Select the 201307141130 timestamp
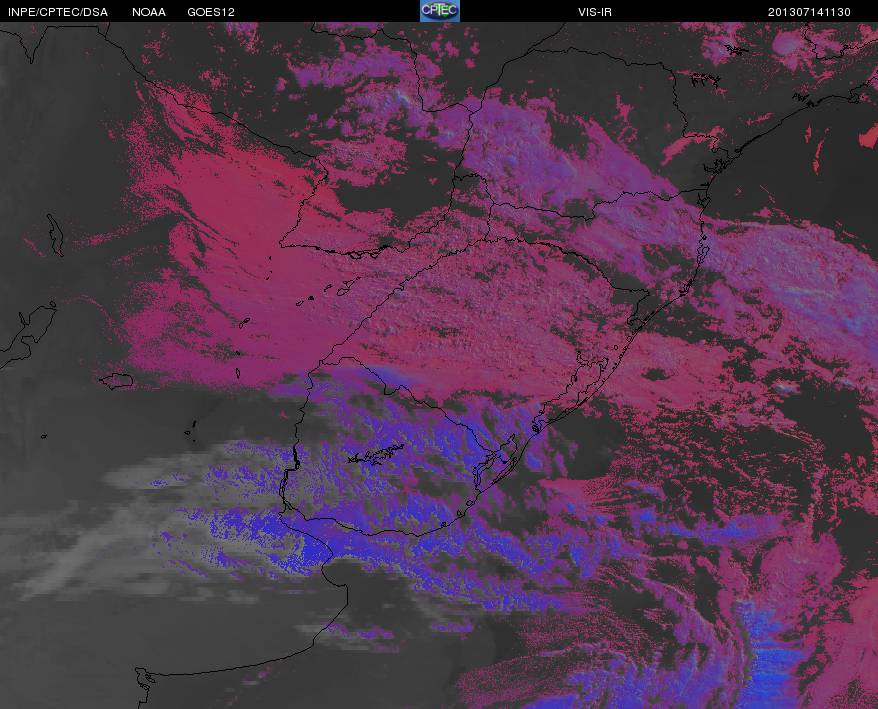 pos(809,12)
